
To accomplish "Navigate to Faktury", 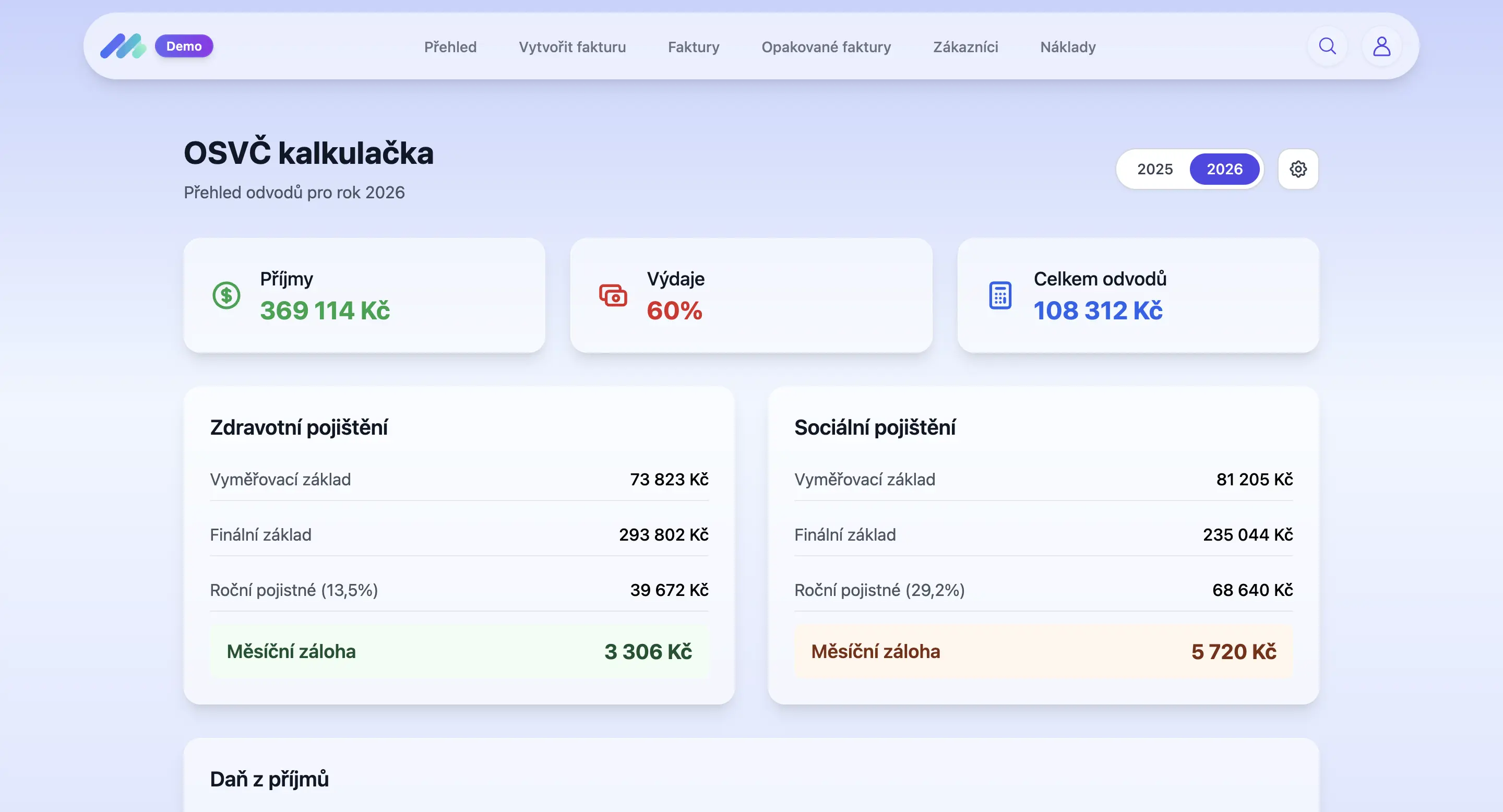I will click(x=693, y=46).
